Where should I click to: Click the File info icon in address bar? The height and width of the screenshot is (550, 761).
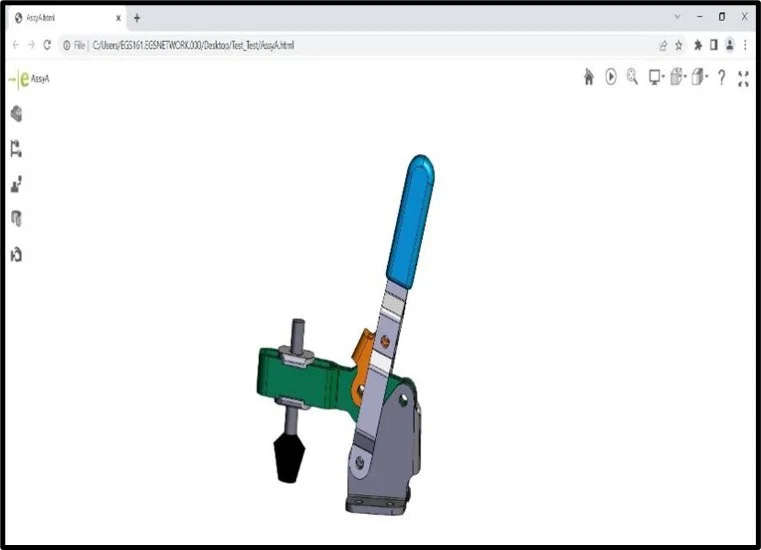click(x=74, y=45)
